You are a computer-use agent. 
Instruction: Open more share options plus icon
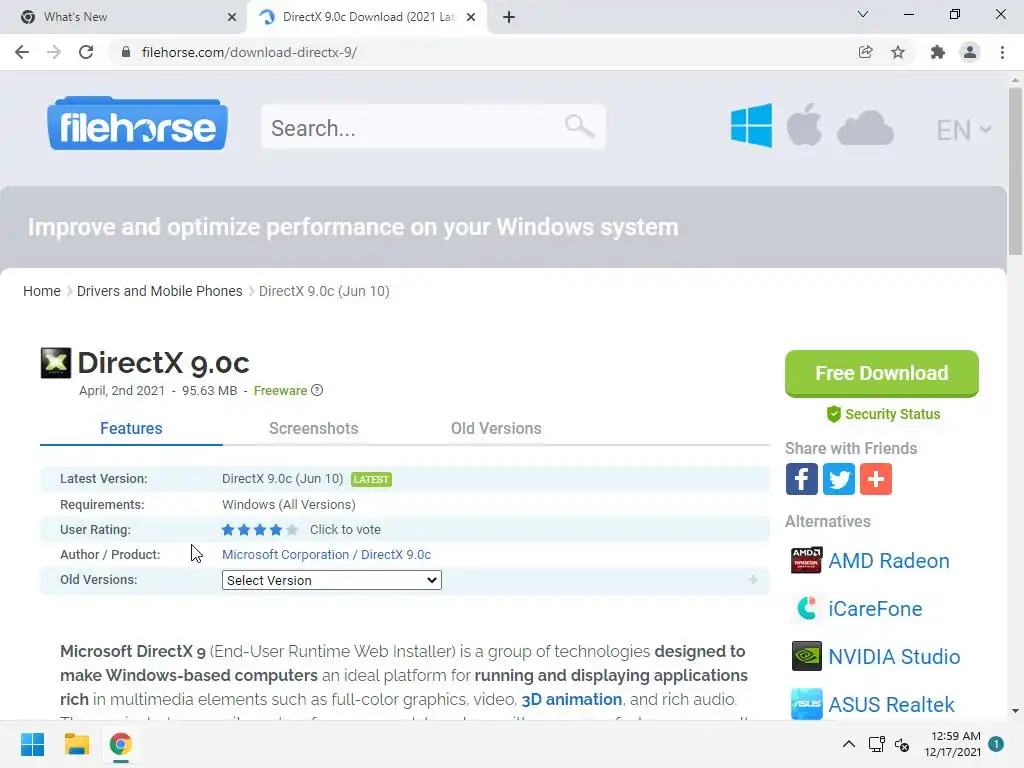[x=876, y=479]
